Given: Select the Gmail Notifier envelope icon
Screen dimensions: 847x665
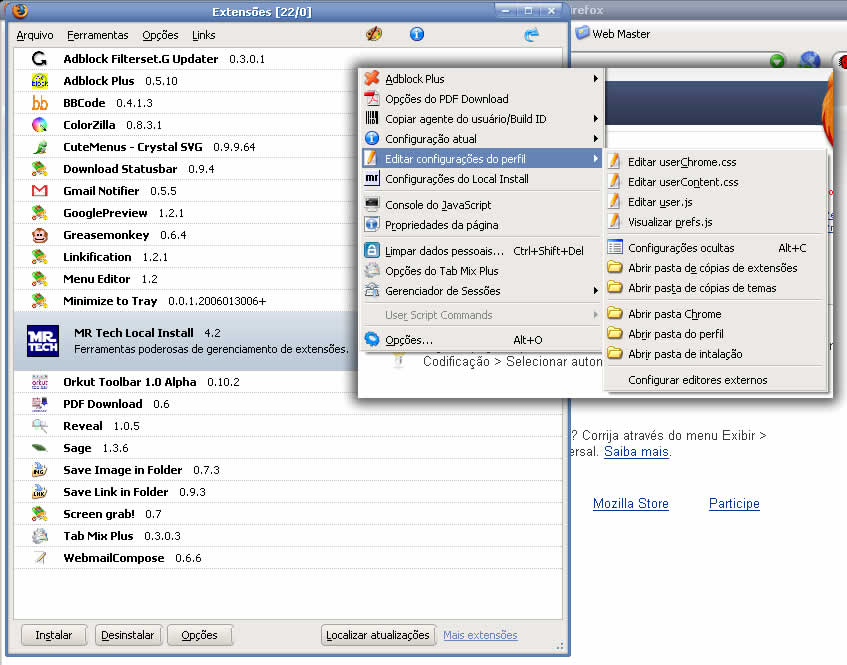Looking at the screenshot, I should pyautogui.click(x=39, y=191).
